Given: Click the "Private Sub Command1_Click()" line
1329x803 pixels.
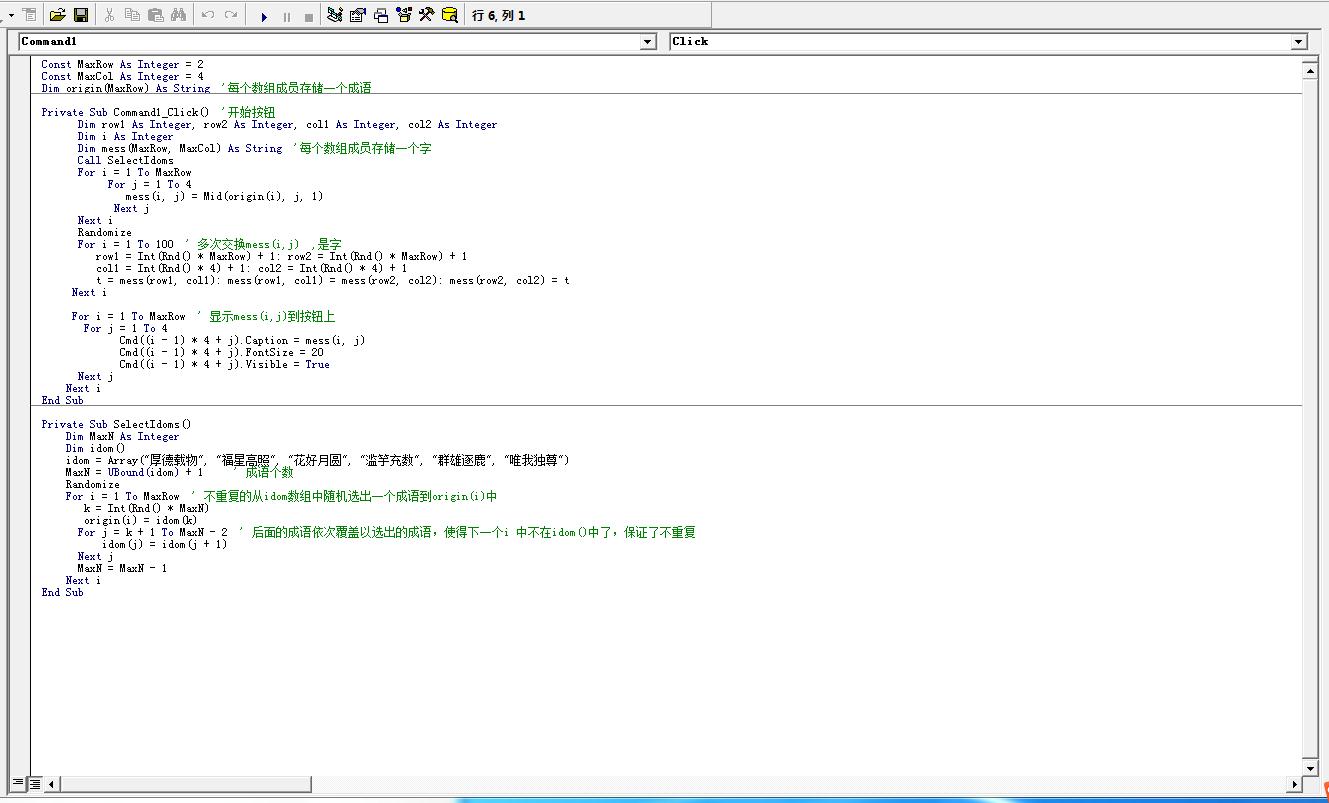Looking at the screenshot, I should (x=158, y=112).
